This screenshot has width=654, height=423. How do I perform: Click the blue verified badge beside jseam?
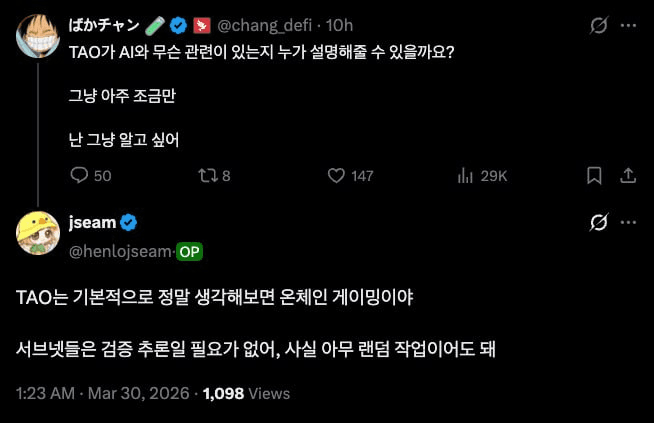pos(129,222)
